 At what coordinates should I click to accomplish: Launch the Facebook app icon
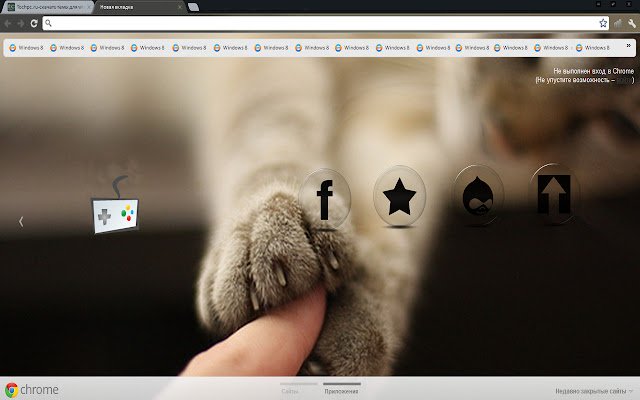tap(325, 200)
